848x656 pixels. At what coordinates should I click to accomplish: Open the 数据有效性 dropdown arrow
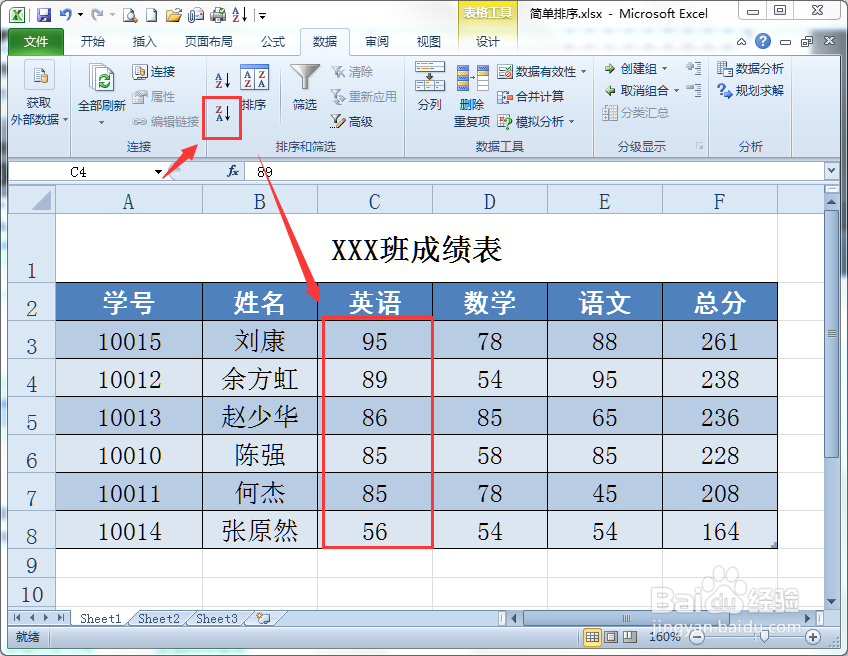click(584, 71)
